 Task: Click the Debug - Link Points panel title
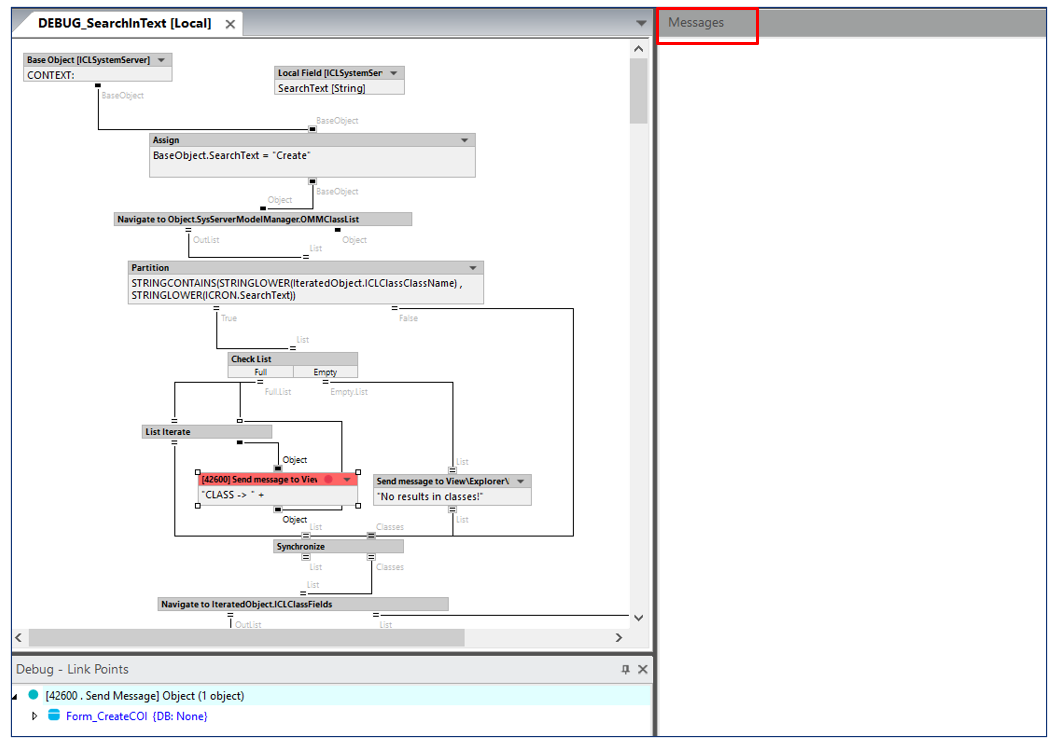coord(72,669)
